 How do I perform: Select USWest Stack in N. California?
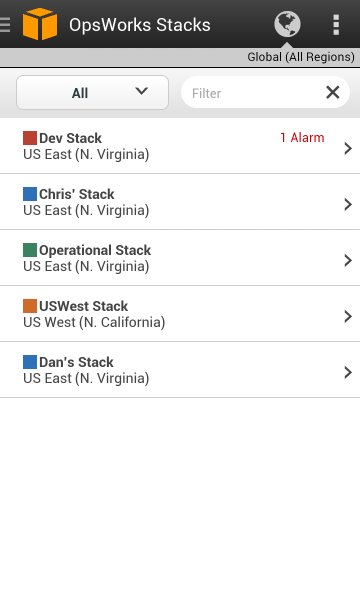[180, 314]
